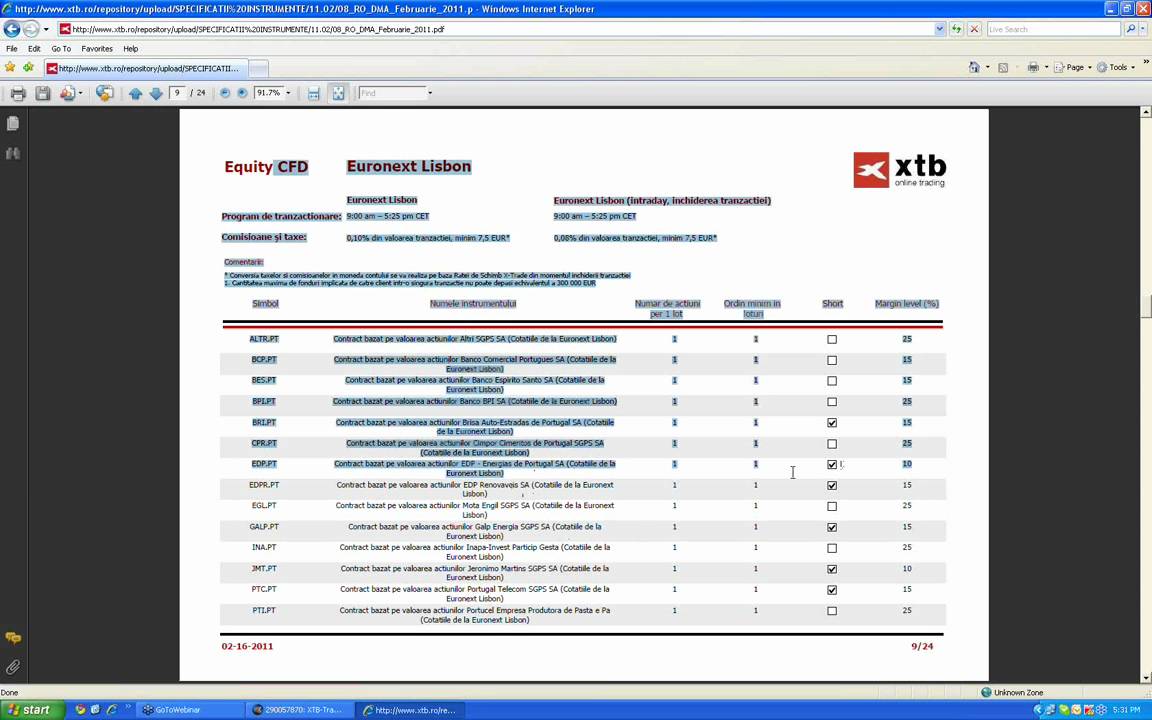This screenshot has width=1152, height=720.
Task: Click the vertical scrollbar down arrow
Action: (x=1145, y=677)
